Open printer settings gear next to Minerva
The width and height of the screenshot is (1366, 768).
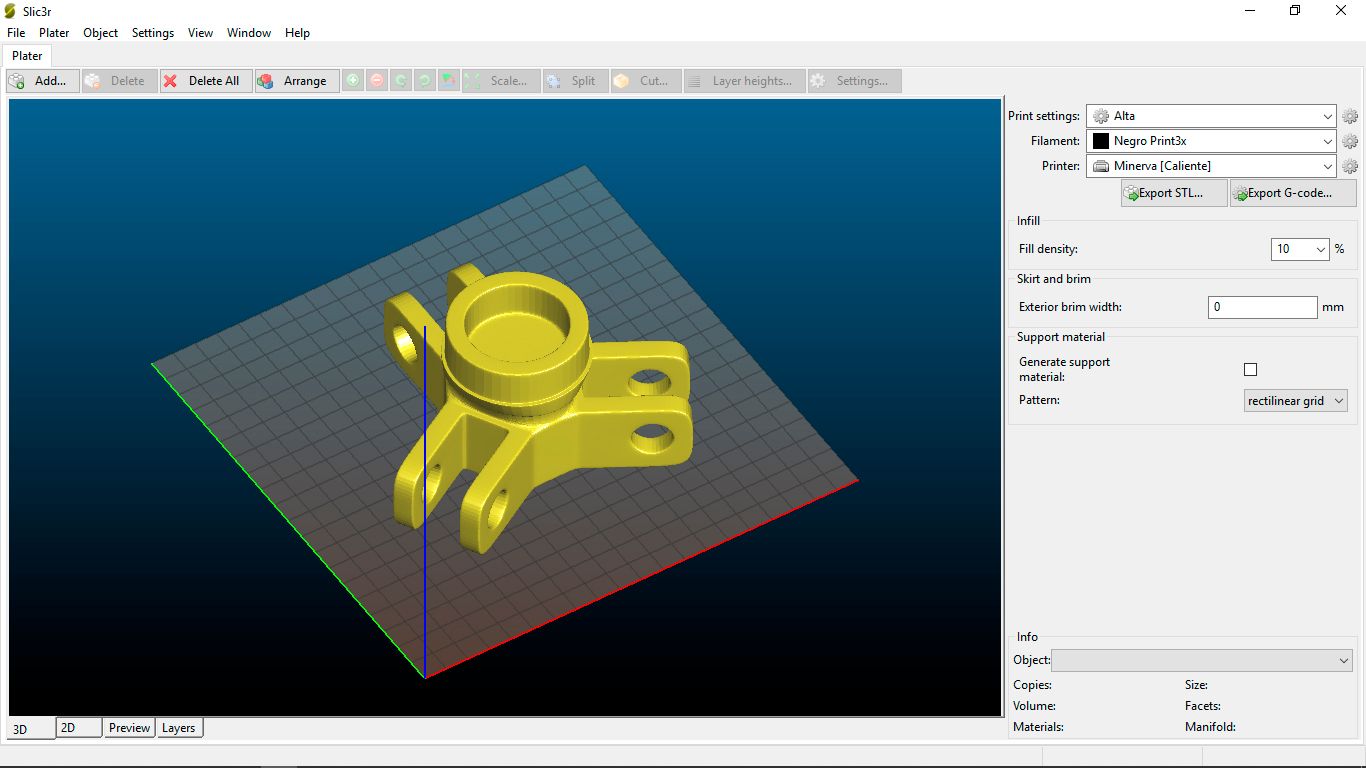tap(1350, 166)
